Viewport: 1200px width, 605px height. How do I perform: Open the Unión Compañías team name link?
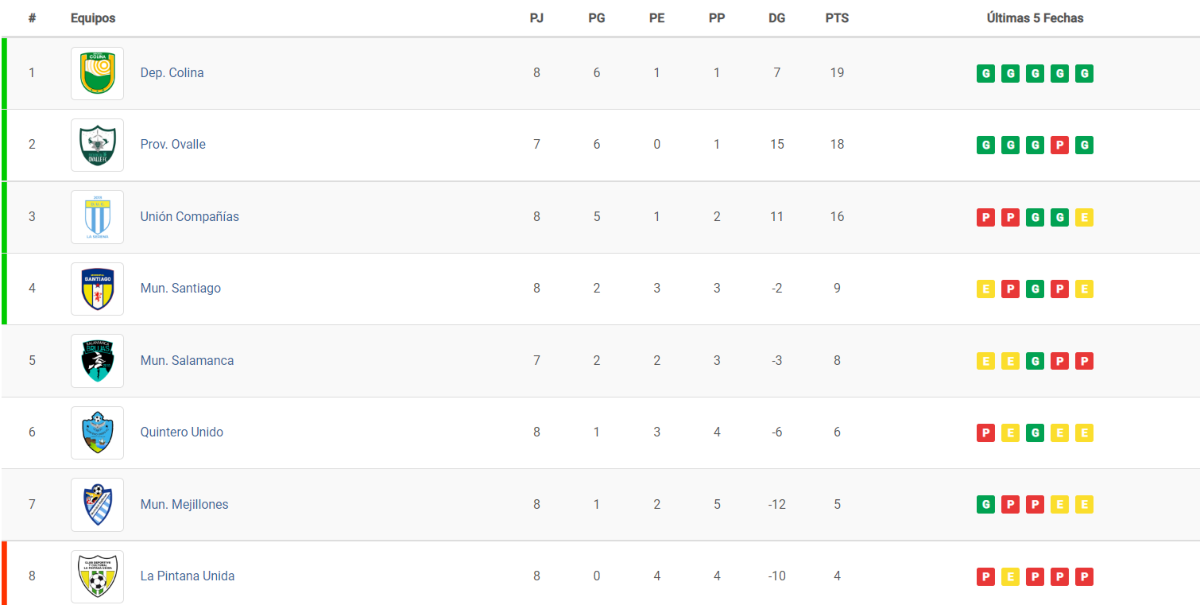pos(190,217)
